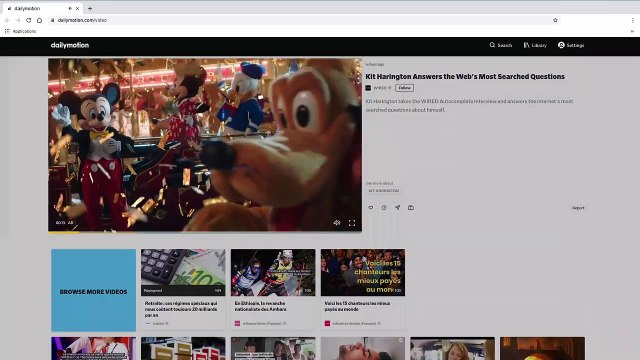Open calculator and euro notes video thumbnail
640x360 pixels.
(x=183, y=273)
